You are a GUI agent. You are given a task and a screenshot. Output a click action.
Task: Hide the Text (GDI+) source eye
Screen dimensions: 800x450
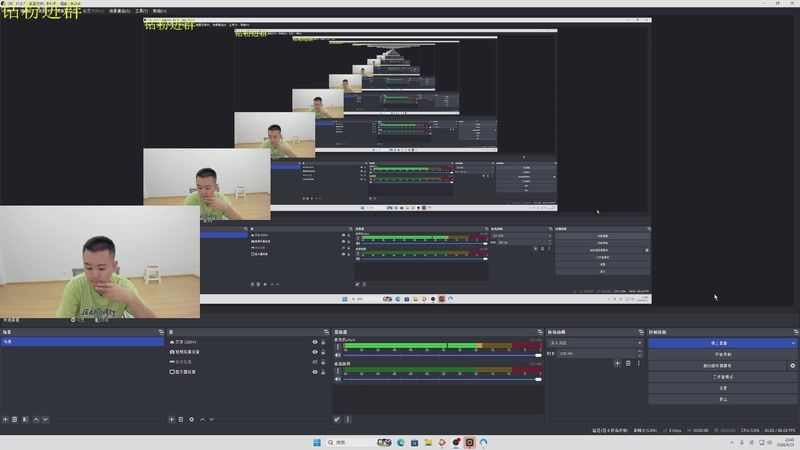pyautogui.click(x=315, y=342)
